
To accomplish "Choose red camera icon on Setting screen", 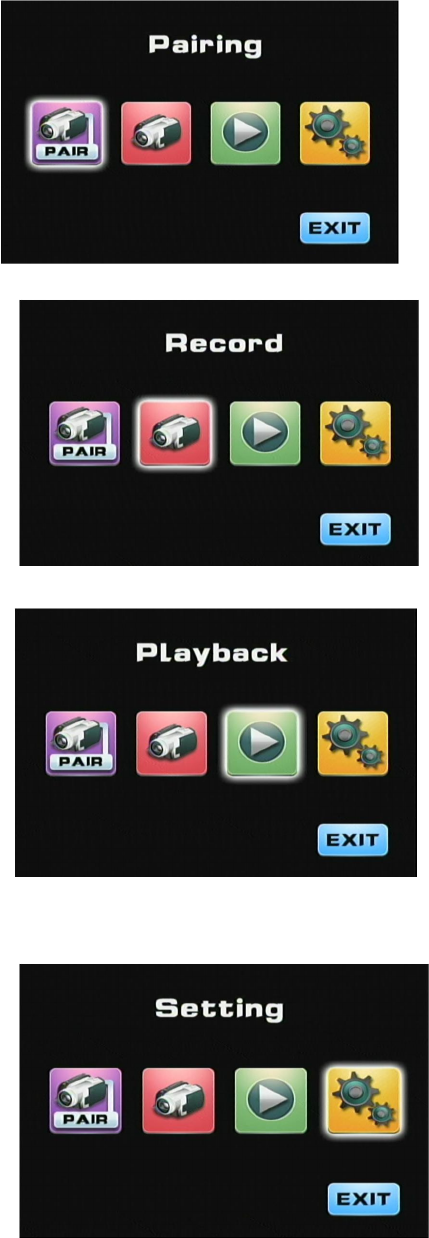I will (177, 1100).
